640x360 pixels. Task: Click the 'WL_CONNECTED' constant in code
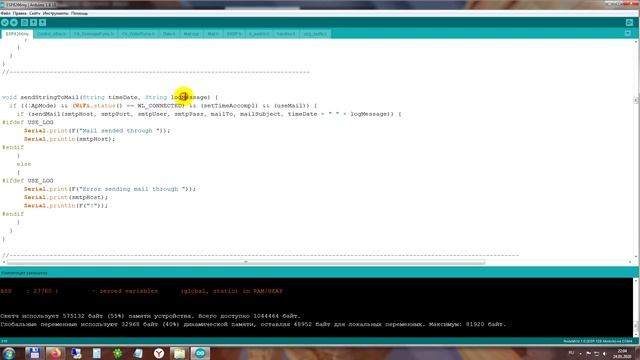161,106
